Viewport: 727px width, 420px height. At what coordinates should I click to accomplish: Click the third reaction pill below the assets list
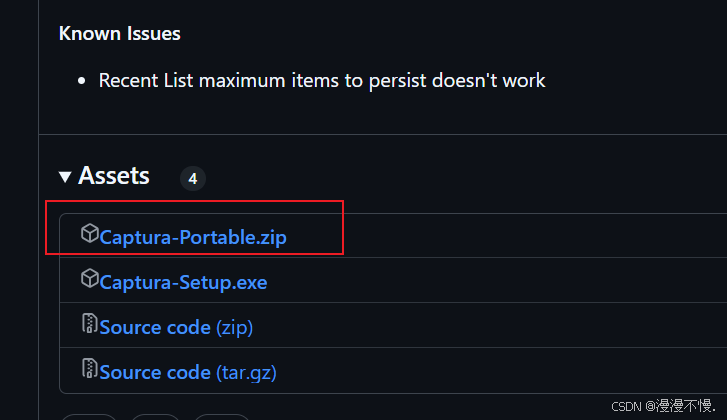tap(222, 417)
